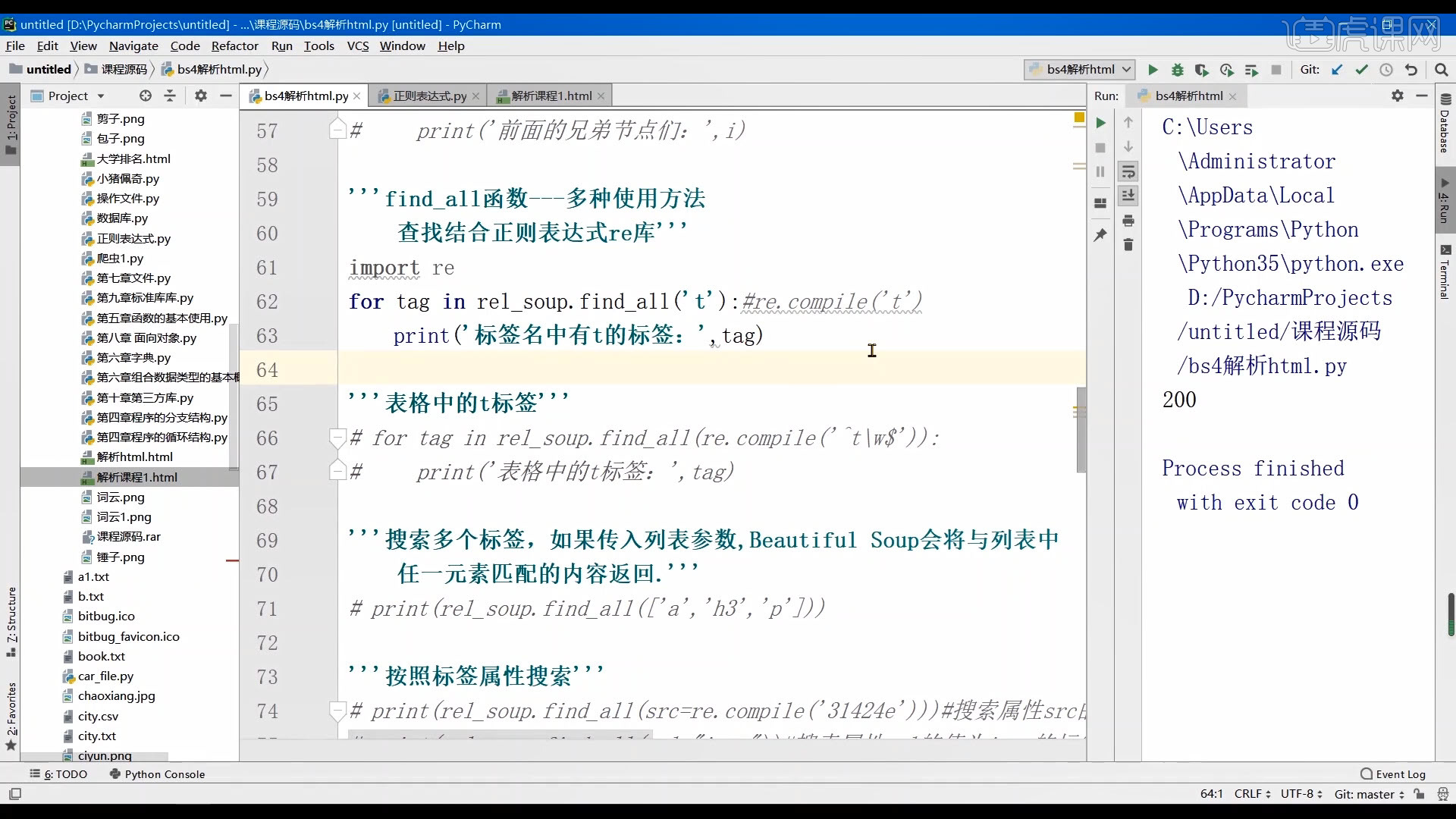Open Git history clock icon

[x=1386, y=70]
